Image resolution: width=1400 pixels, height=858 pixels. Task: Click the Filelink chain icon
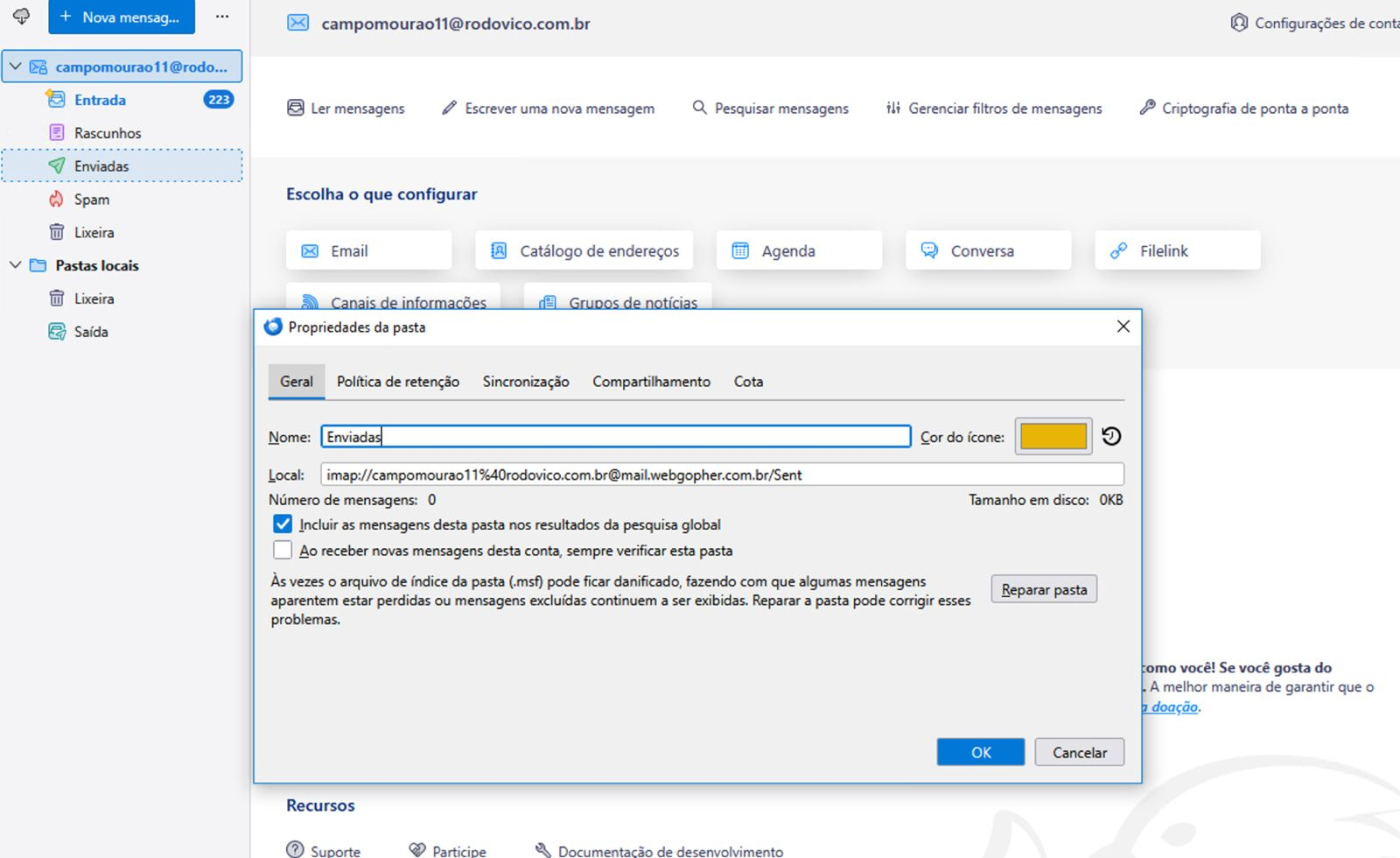[x=1118, y=250]
